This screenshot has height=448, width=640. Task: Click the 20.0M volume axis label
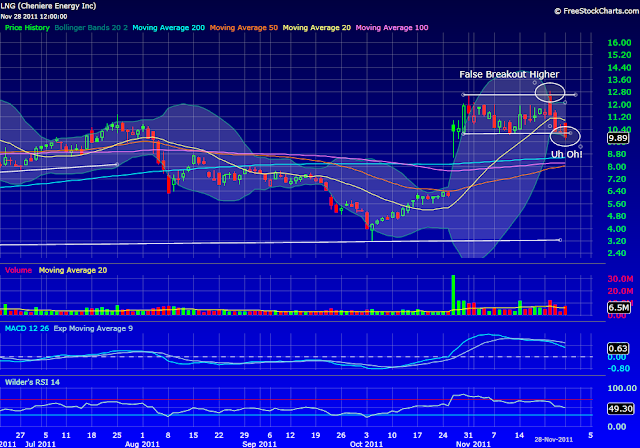pyautogui.click(x=620, y=291)
